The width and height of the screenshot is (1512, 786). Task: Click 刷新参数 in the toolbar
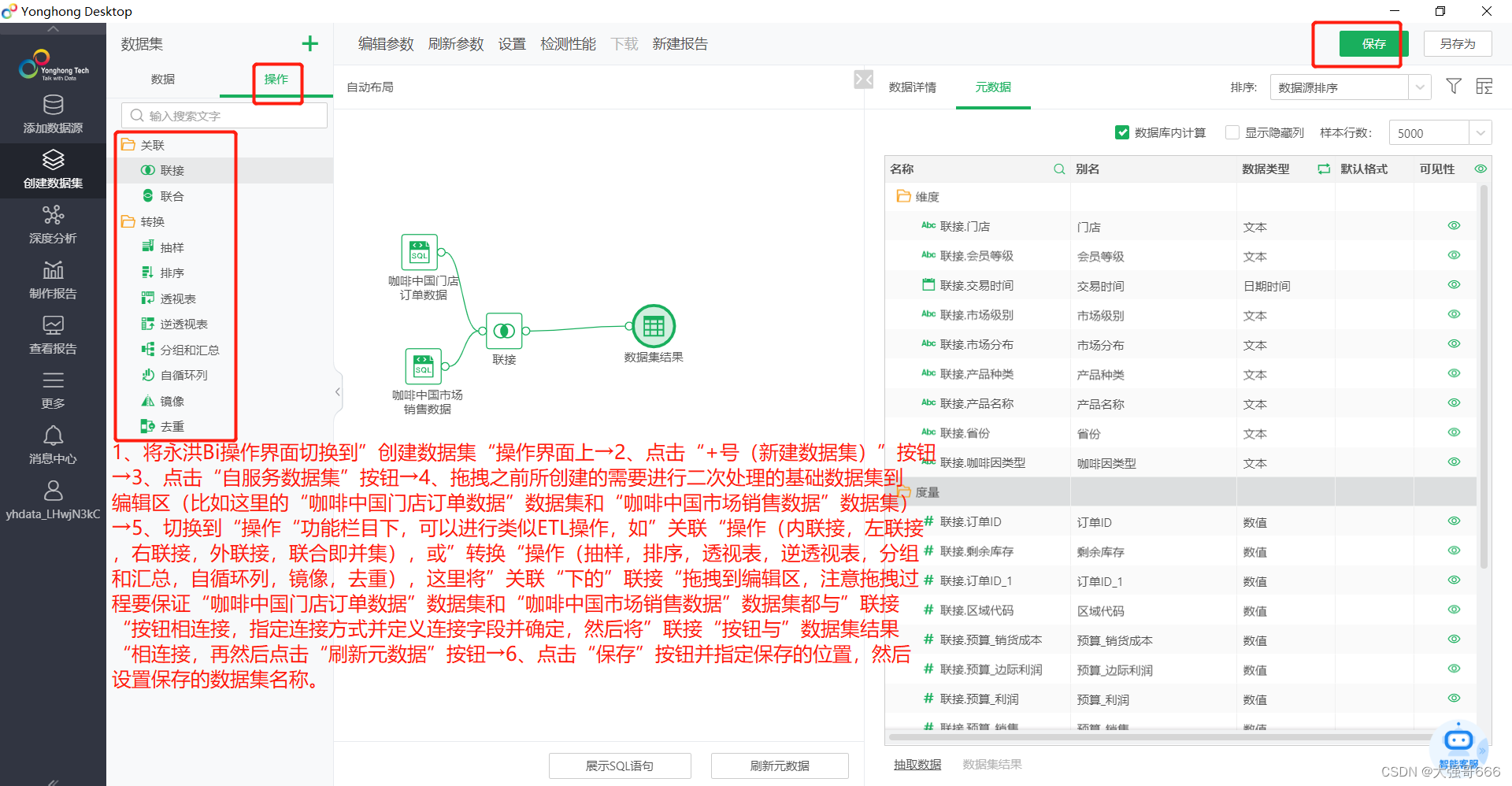456,44
